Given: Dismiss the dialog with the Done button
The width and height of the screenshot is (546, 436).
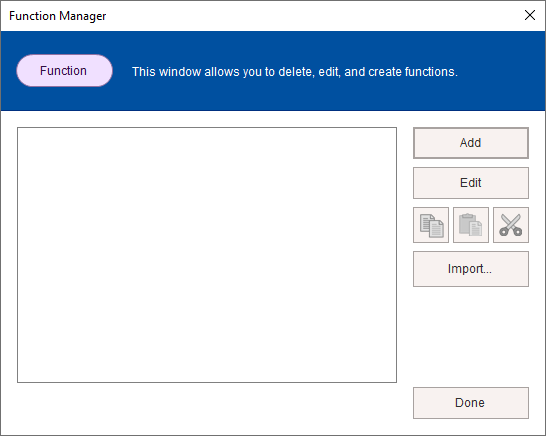Looking at the screenshot, I should [x=471, y=403].
